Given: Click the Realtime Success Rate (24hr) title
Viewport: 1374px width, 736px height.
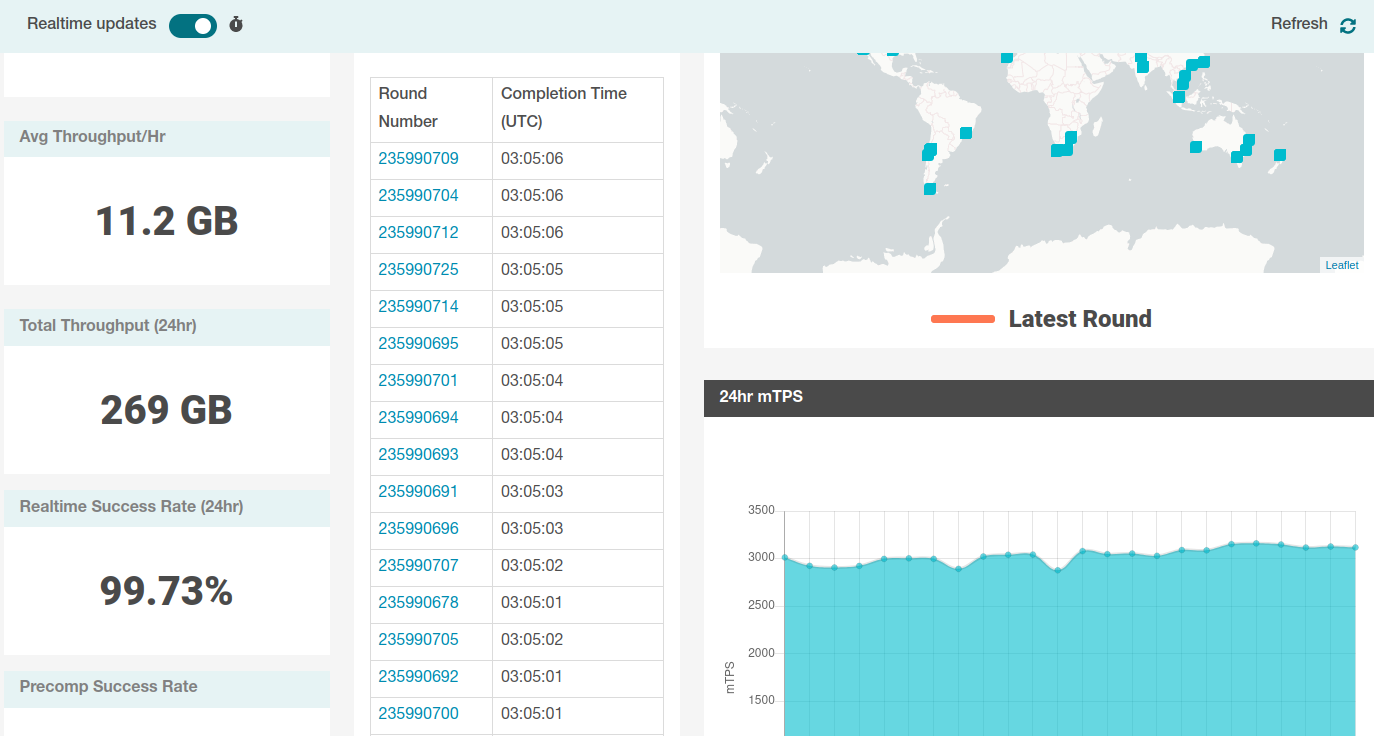Looking at the screenshot, I should tap(131, 506).
